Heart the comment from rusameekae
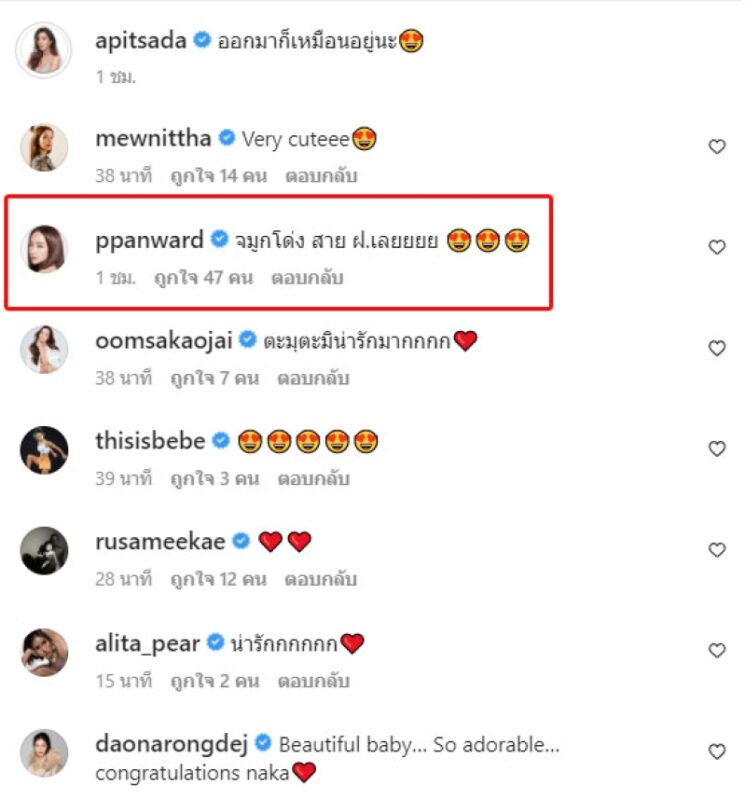Viewport: 746px width, 800px height. click(716, 550)
